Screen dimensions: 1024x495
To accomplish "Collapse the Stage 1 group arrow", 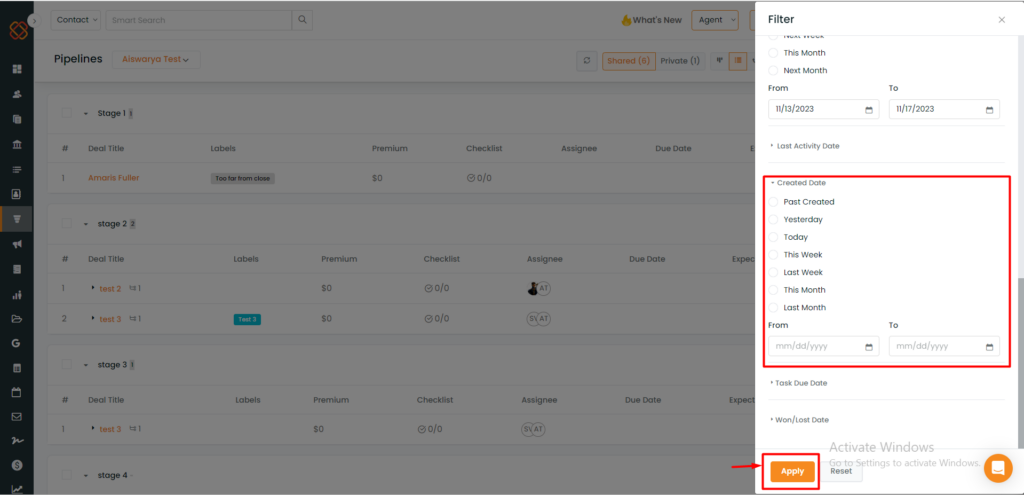I will (x=86, y=114).
